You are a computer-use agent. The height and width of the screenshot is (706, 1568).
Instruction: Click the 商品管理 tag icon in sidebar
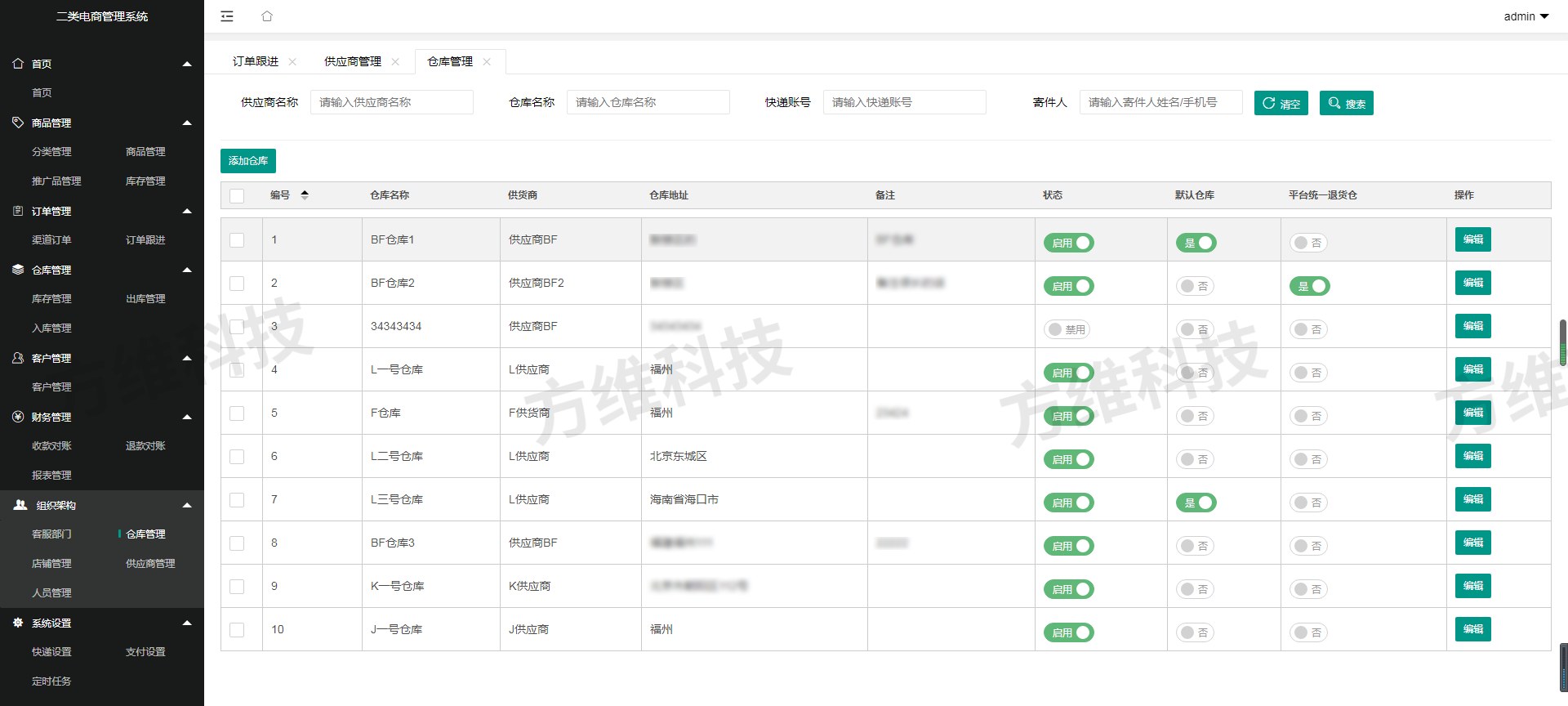(18, 123)
